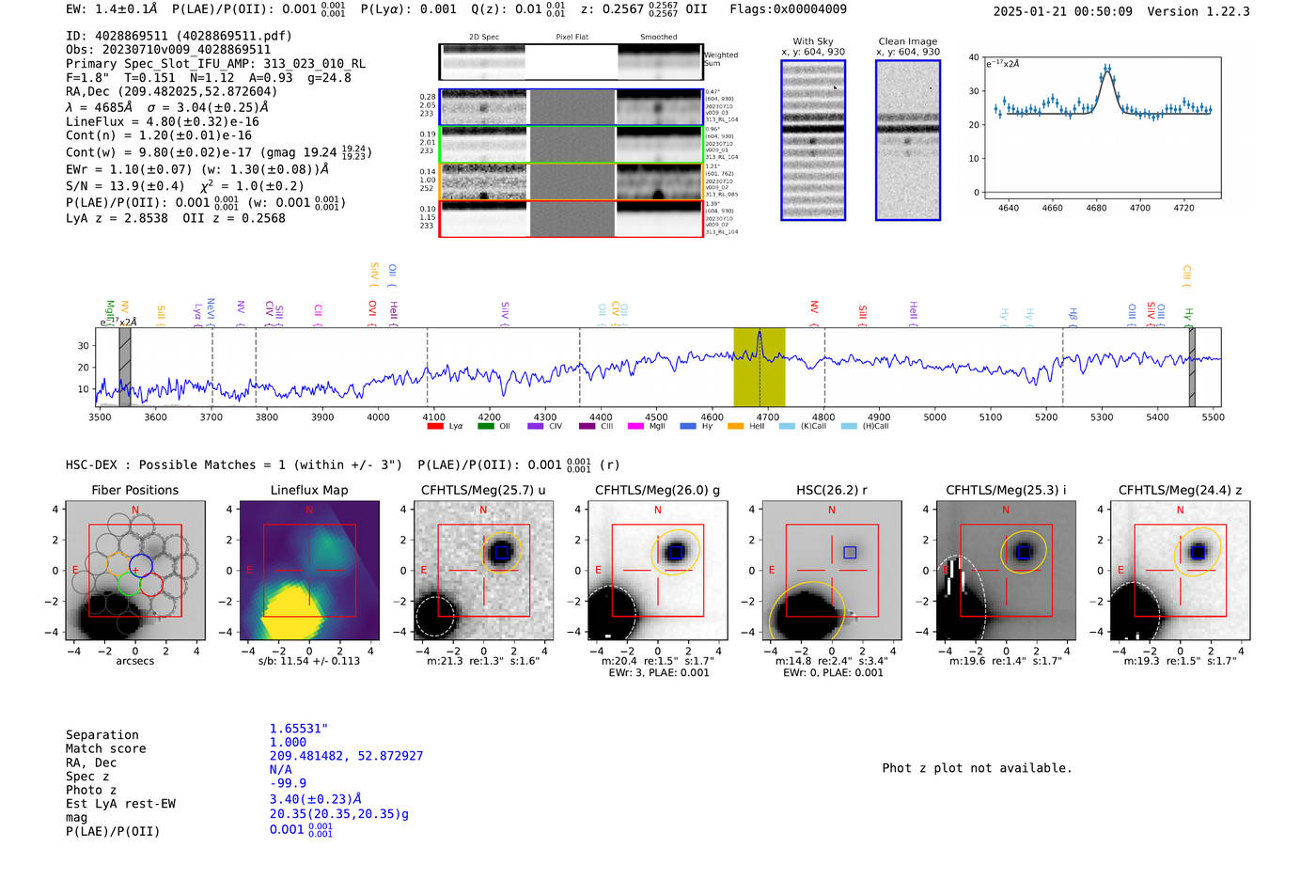Open the Fiber Positions thumbnail
This screenshot has height=896, width=1316.
pyautogui.click(x=135, y=570)
